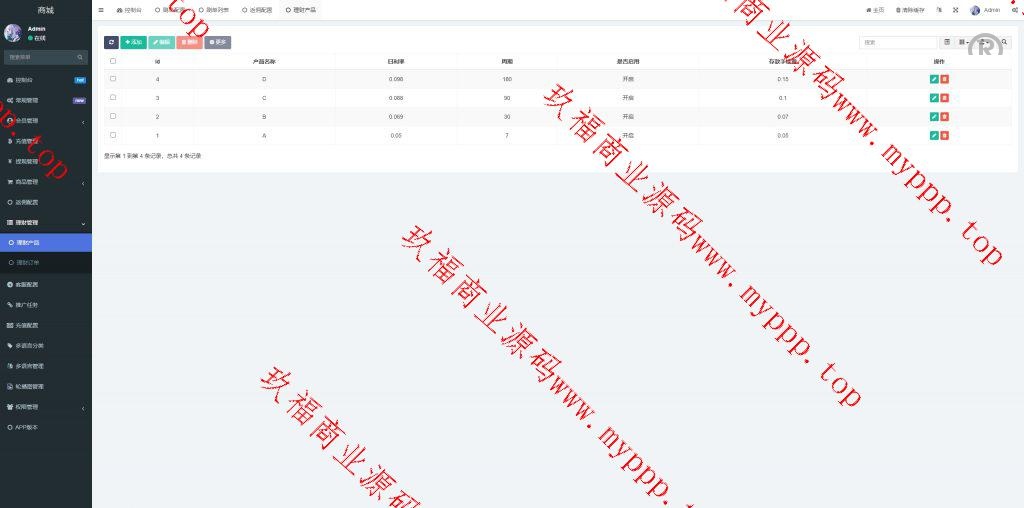Select the checkbox for product A row

(113, 135)
